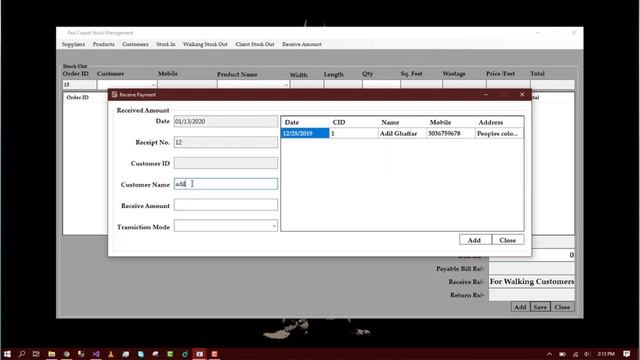Sort by the Date column header

pyautogui.click(x=305, y=122)
